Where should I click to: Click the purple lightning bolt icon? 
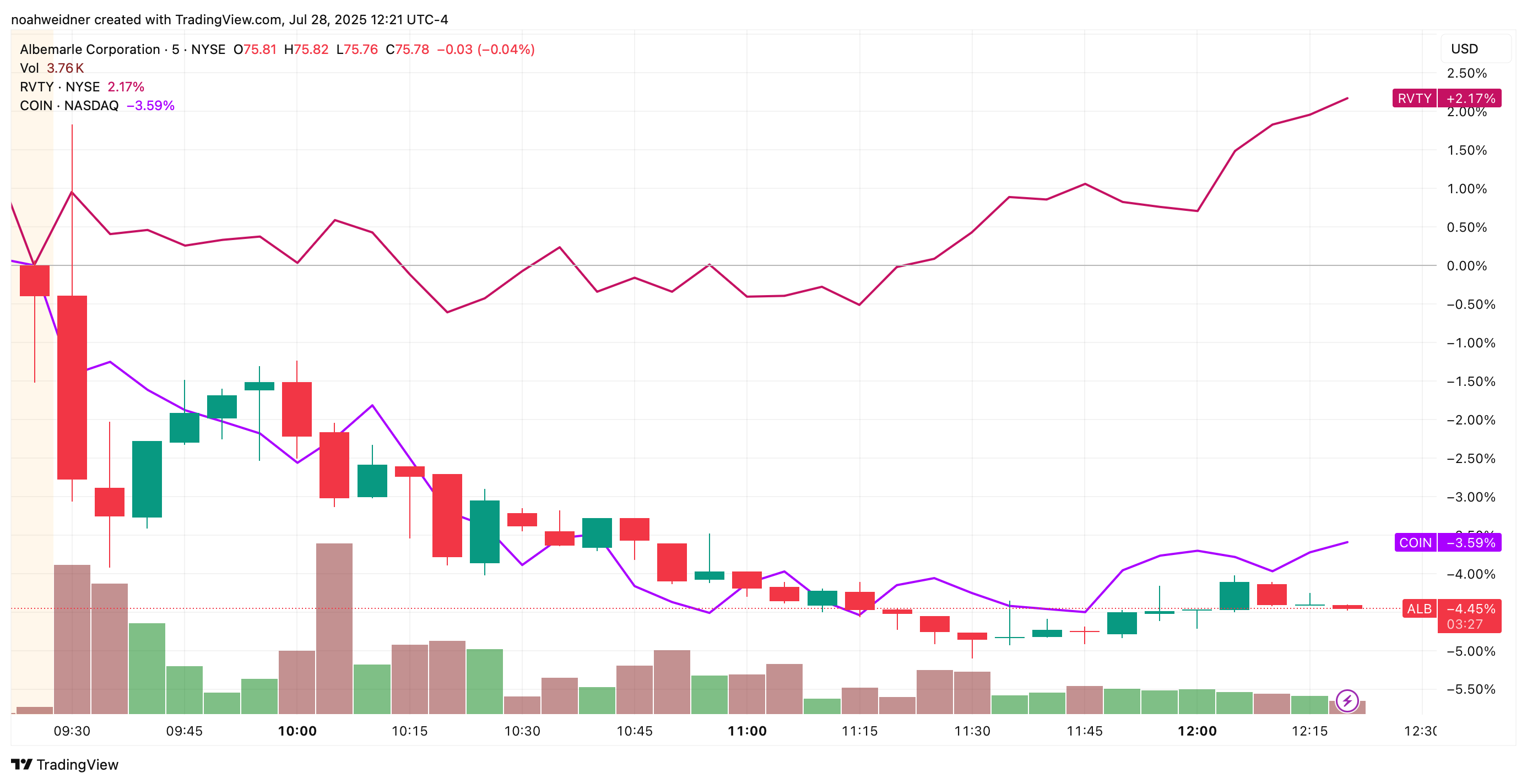coord(1347,701)
